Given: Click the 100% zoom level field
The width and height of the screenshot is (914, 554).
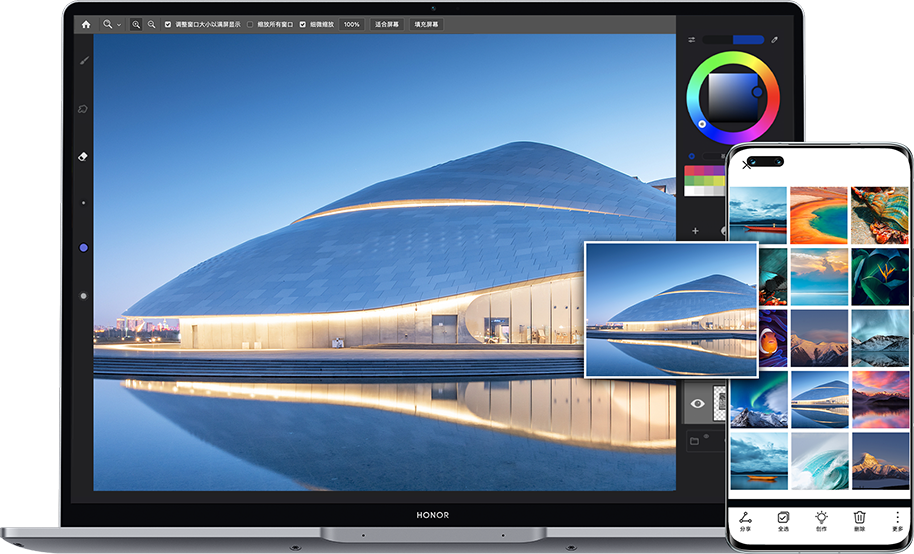Looking at the screenshot, I should click(351, 24).
